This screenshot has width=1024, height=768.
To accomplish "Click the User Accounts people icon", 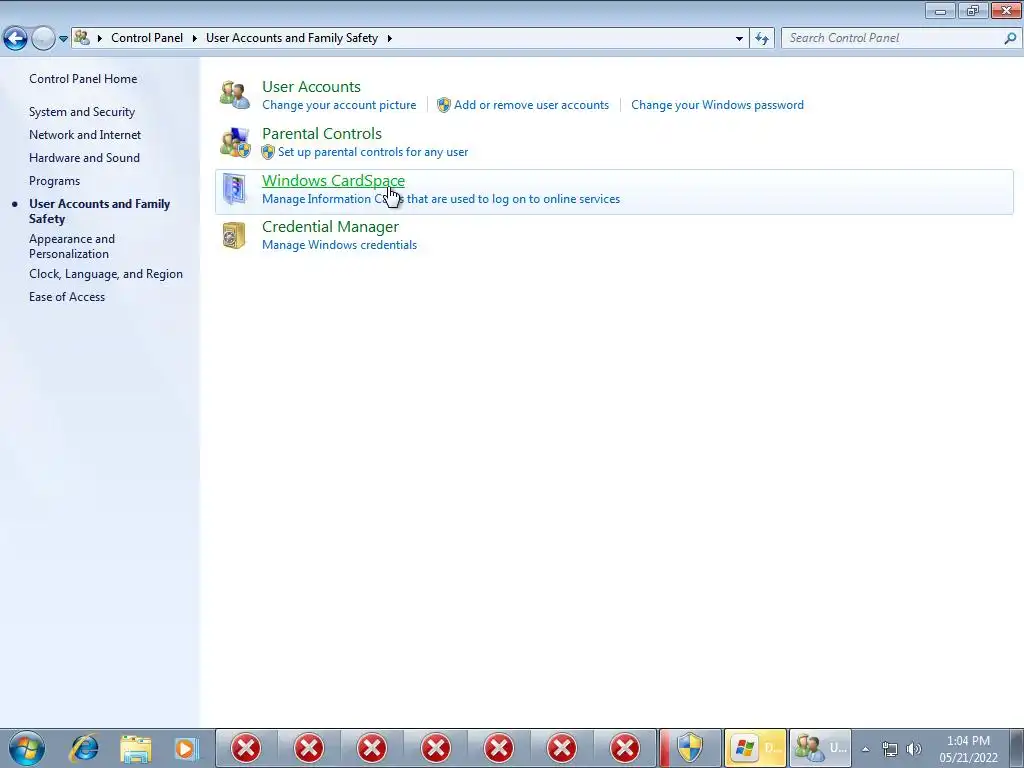I will 234,95.
